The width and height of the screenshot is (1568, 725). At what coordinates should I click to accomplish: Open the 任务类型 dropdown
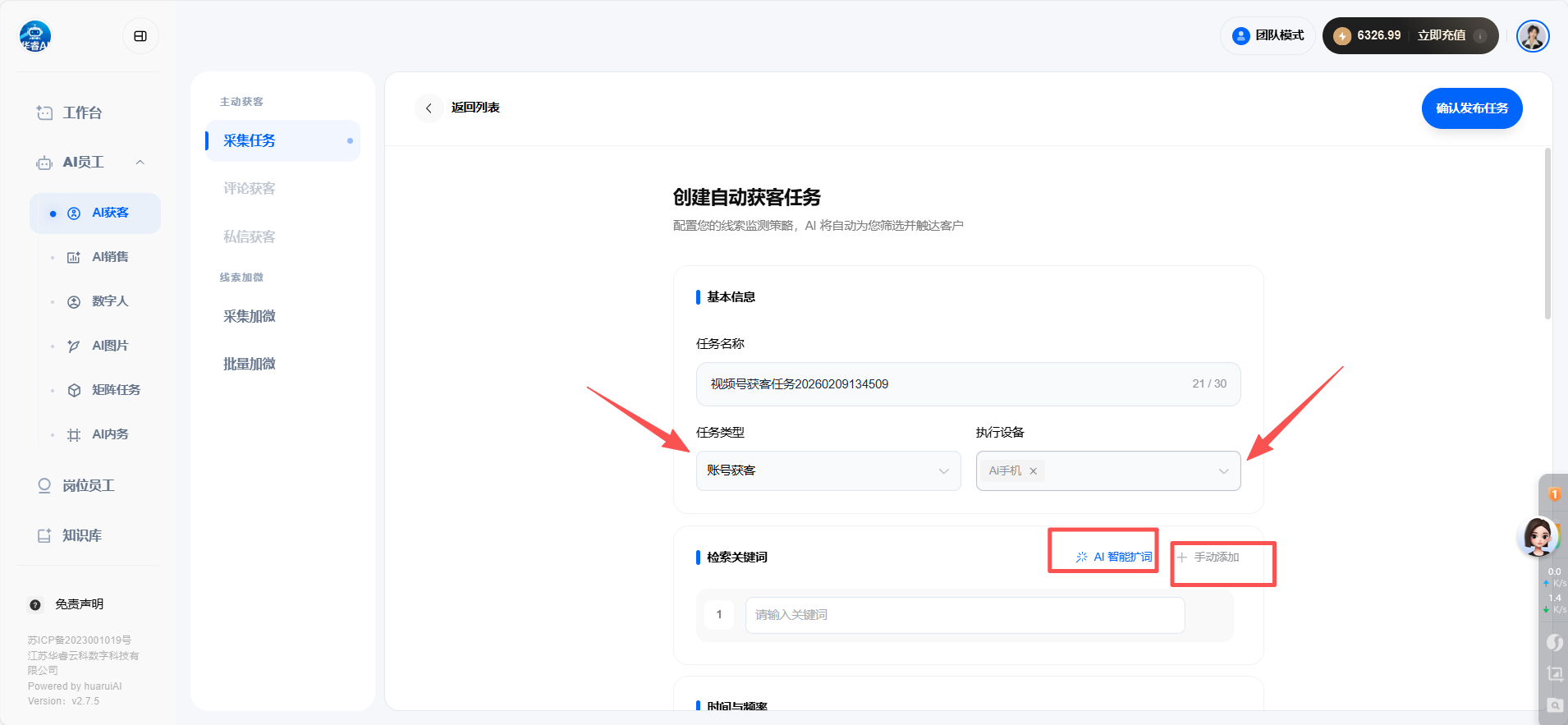click(x=828, y=470)
